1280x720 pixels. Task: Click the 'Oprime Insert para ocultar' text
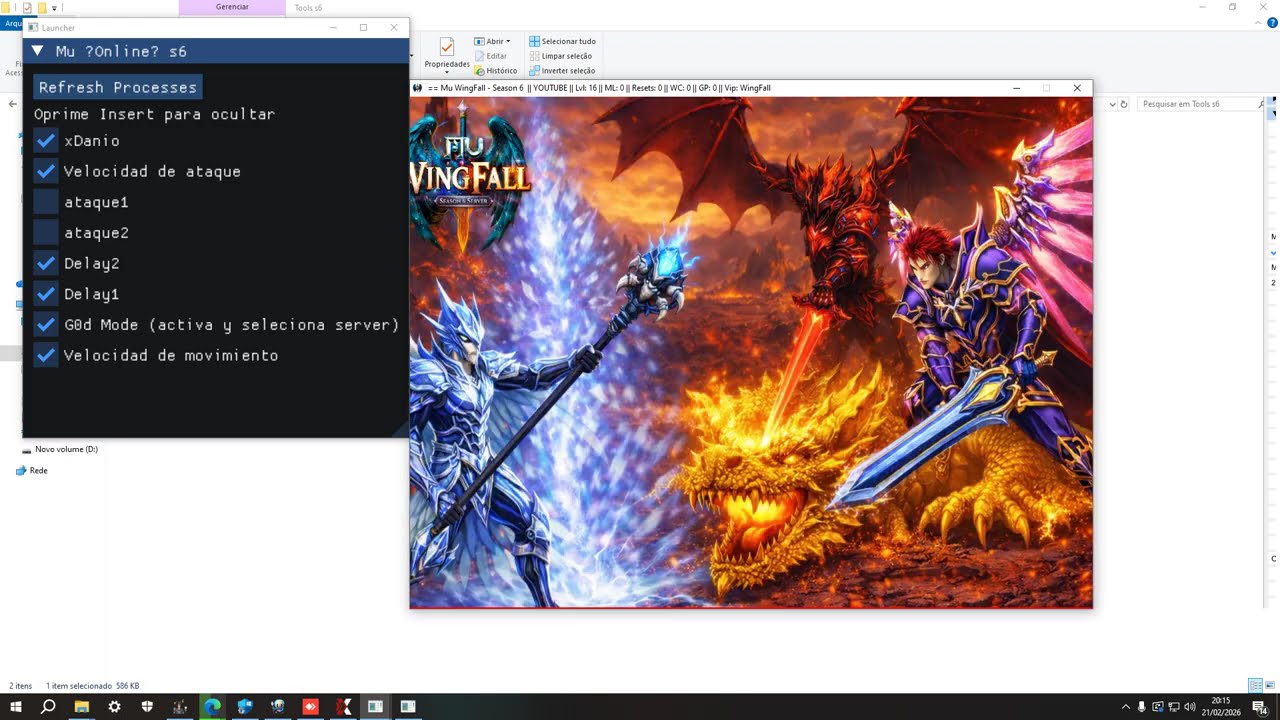(x=154, y=114)
